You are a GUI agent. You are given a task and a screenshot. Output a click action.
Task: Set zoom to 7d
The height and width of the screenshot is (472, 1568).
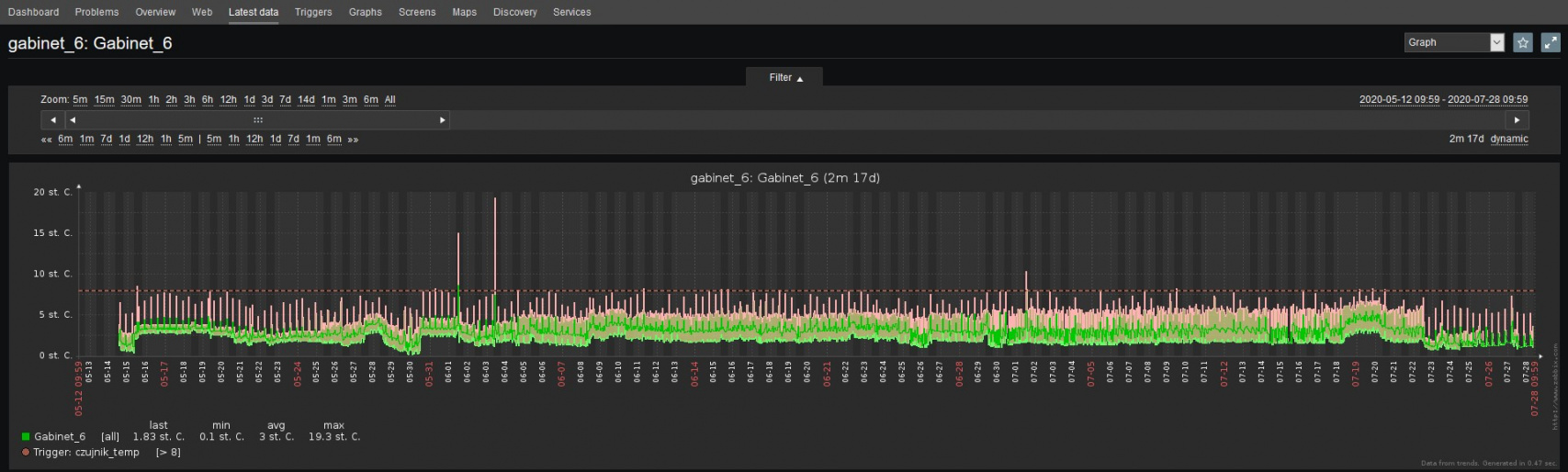point(285,100)
